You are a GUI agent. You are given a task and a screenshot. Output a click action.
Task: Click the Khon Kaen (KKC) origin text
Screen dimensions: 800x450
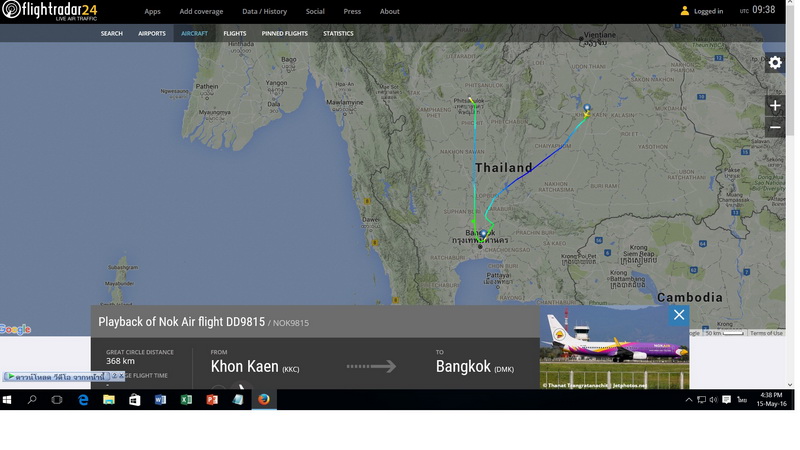click(x=255, y=367)
